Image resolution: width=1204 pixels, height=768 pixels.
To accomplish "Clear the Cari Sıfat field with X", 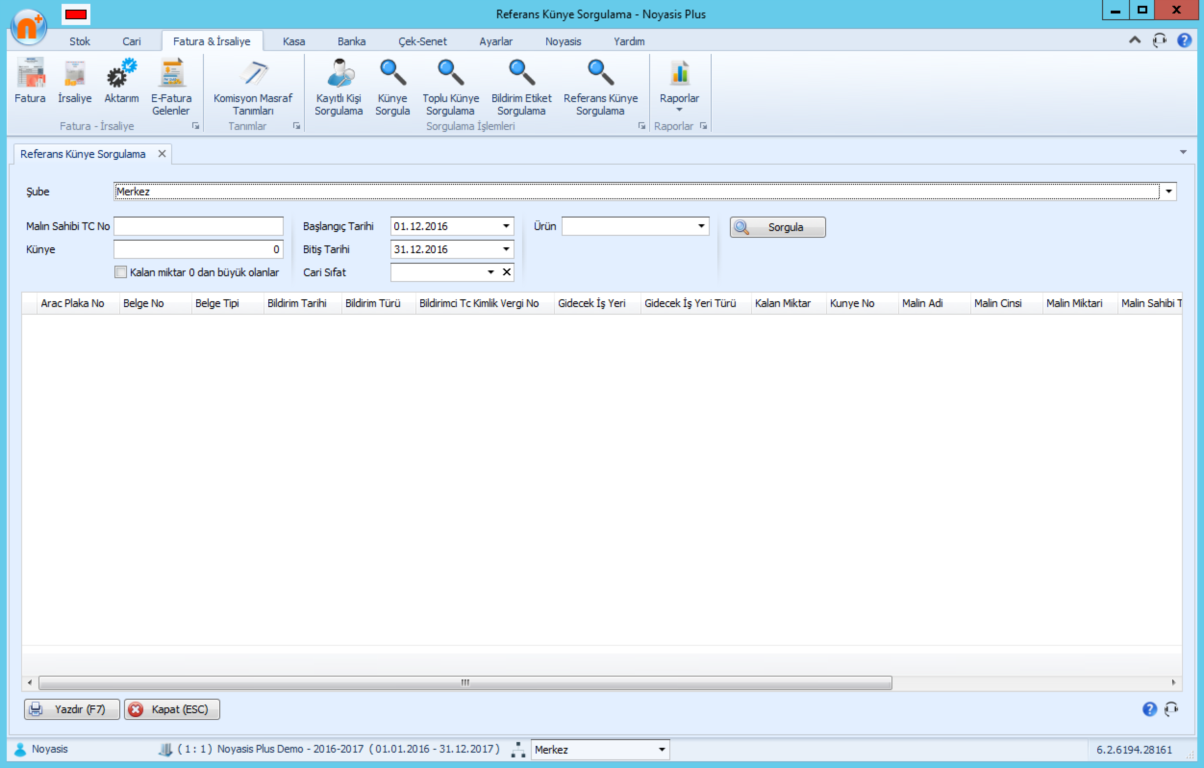I will (x=506, y=272).
